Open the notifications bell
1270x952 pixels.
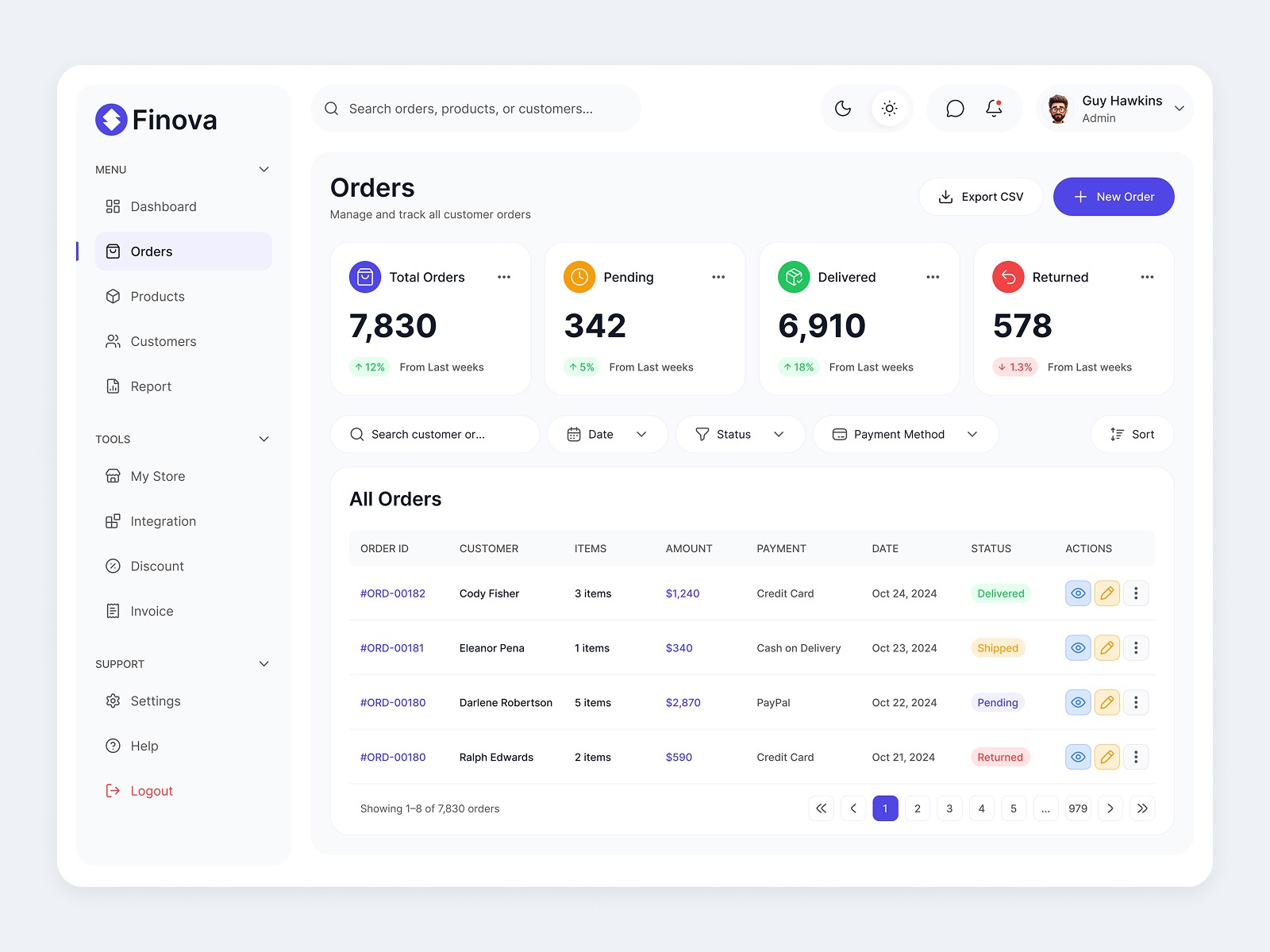[994, 109]
